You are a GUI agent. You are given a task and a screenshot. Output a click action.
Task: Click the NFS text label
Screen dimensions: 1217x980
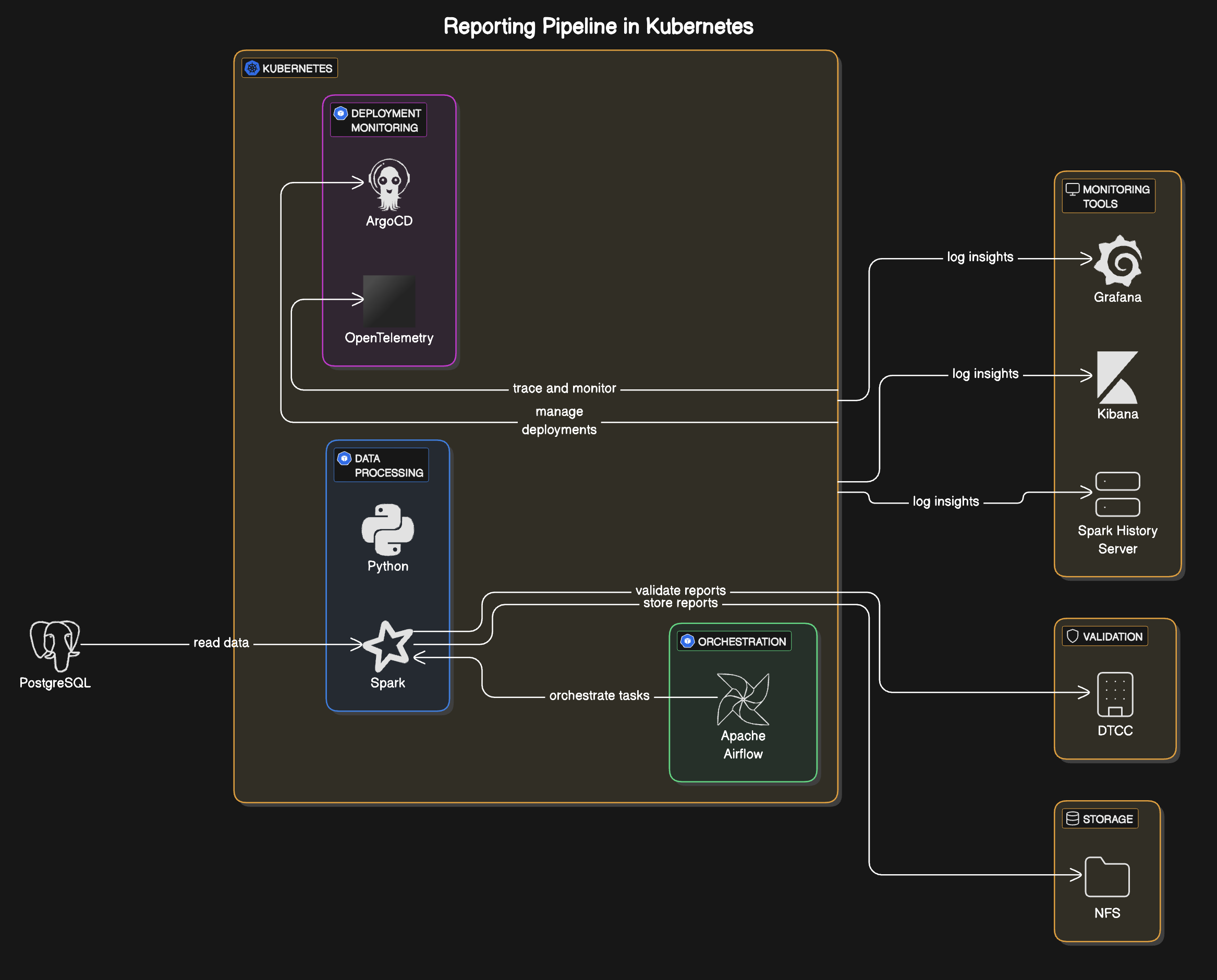(1107, 913)
